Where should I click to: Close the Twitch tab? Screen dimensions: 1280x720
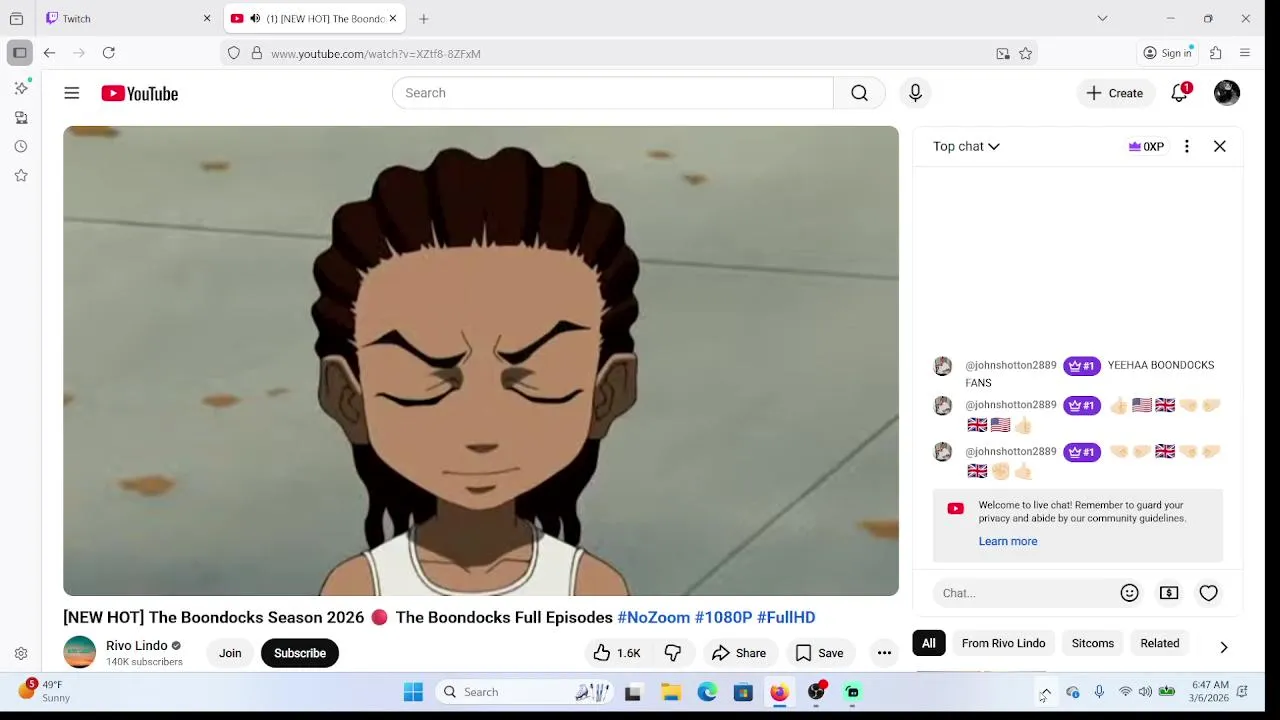pos(207,19)
